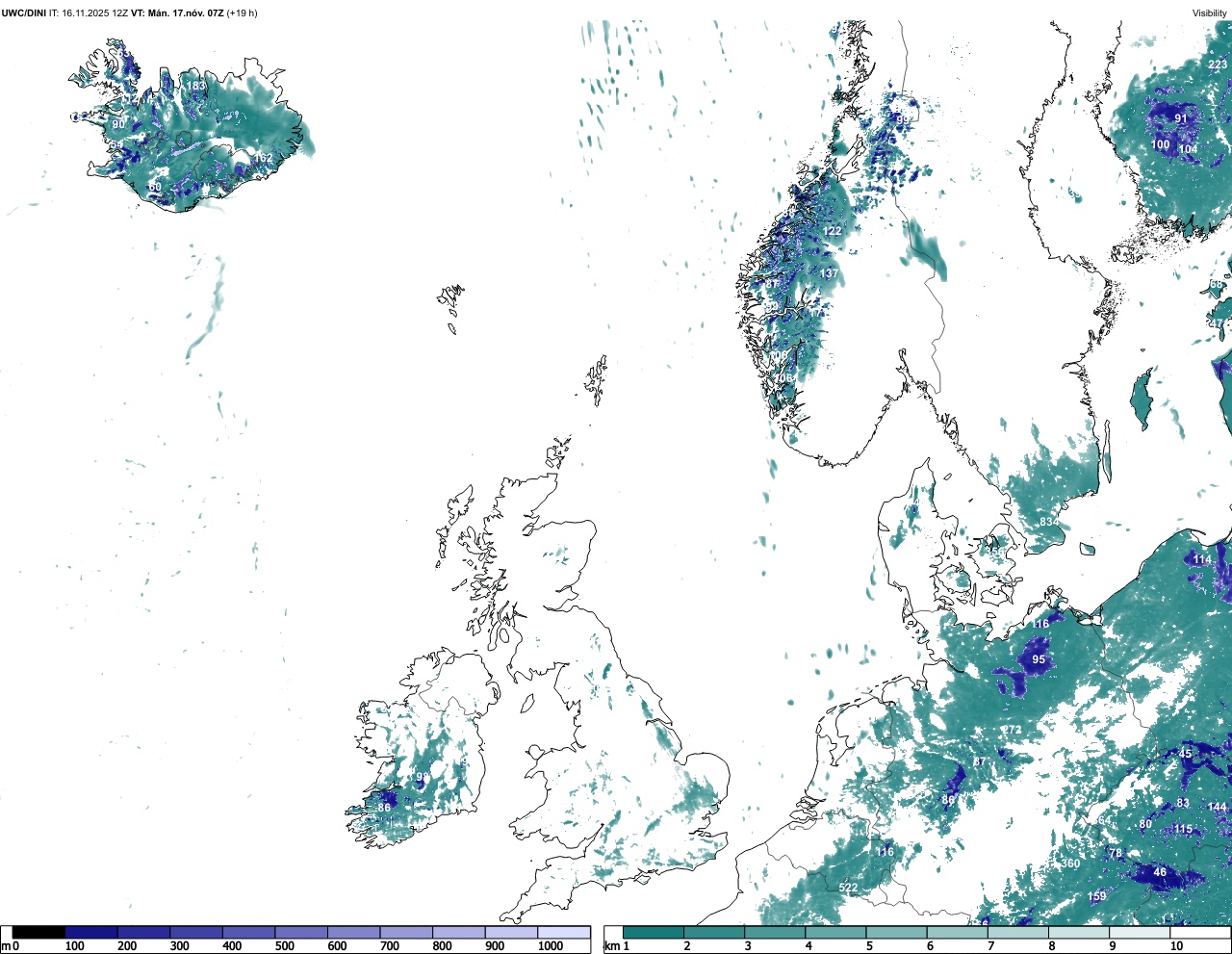Click the '137' value over Norway
This screenshot has height=954, width=1232.
click(829, 273)
